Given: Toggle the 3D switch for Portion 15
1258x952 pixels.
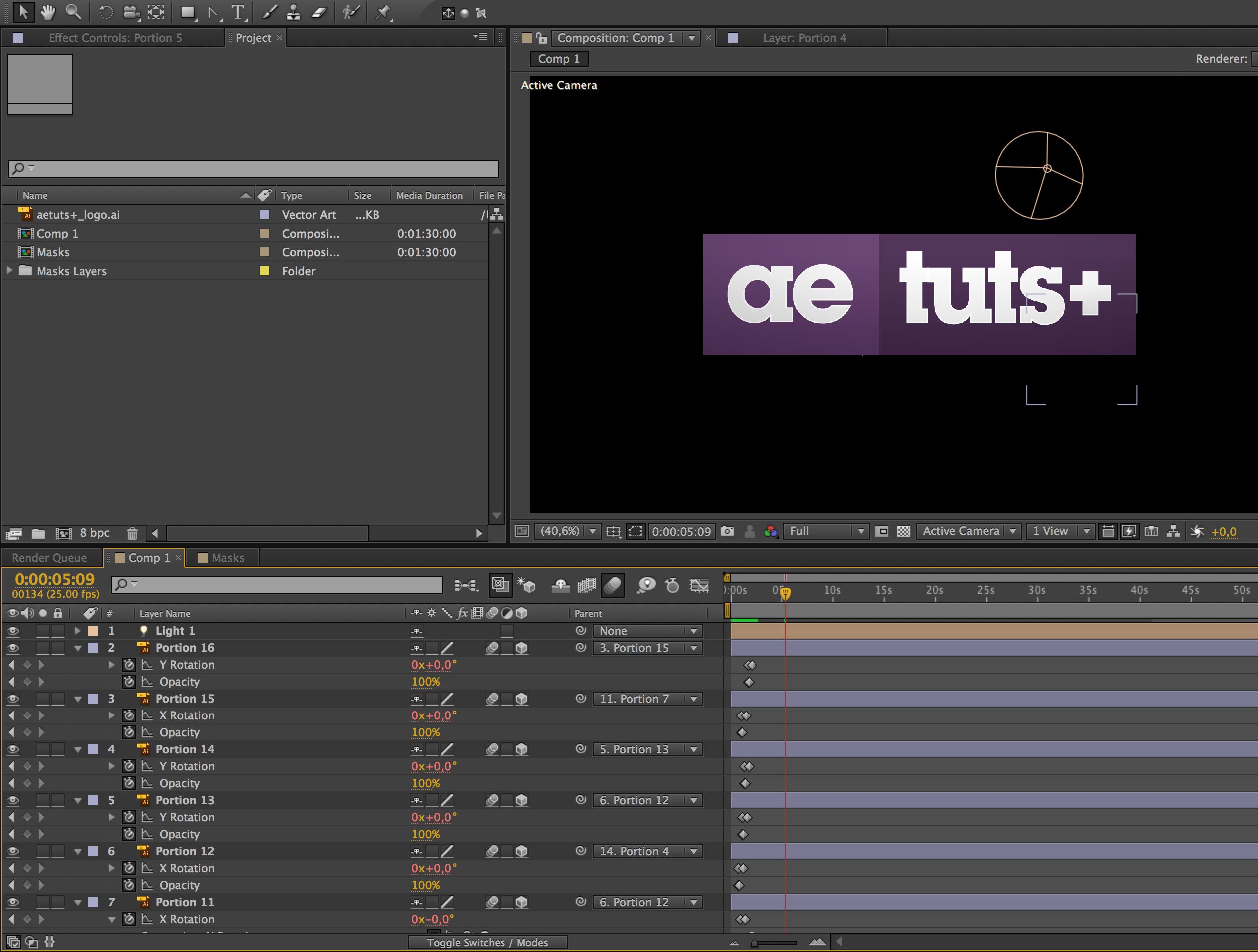Looking at the screenshot, I should tap(521, 699).
